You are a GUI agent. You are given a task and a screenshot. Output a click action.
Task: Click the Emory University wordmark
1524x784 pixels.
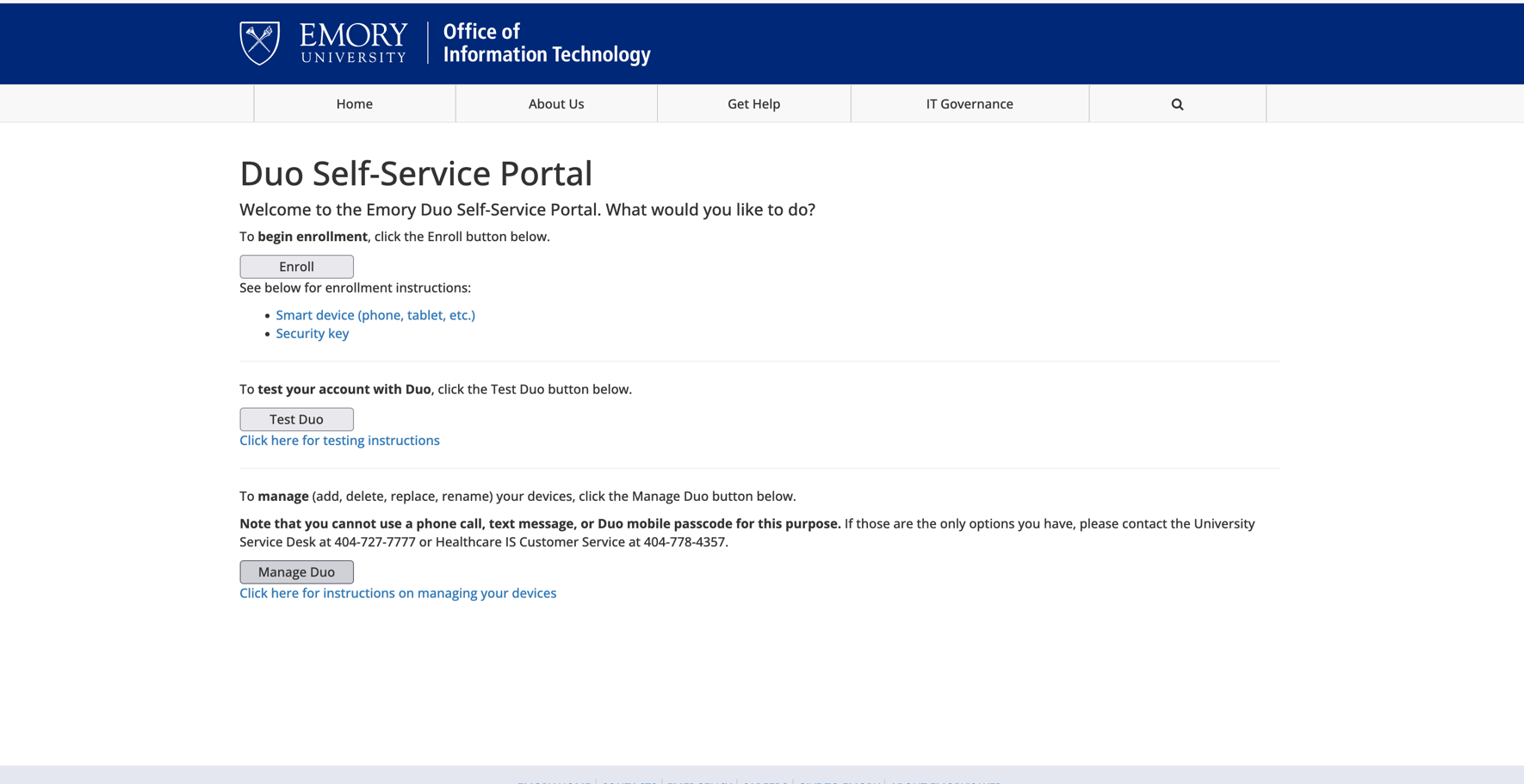click(353, 43)
